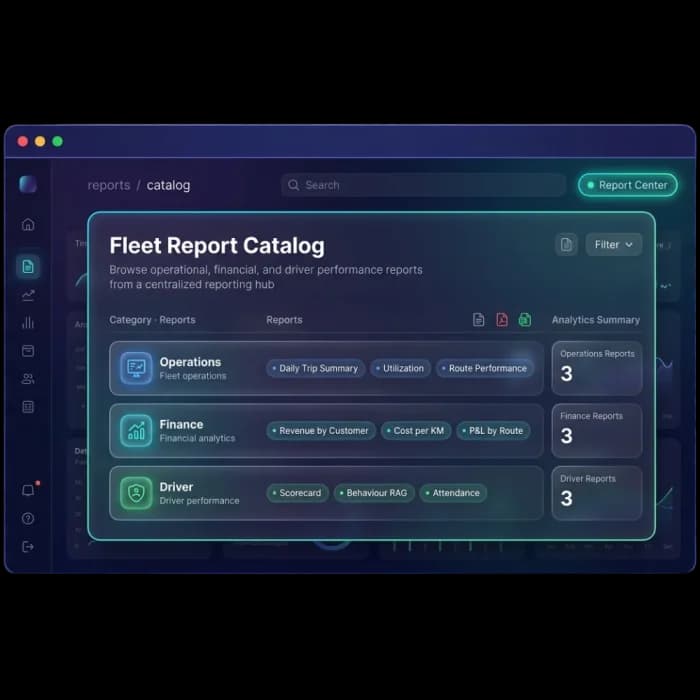Click the Operations category title
This screenshot has width=700, height=700.
coord(190,362)
